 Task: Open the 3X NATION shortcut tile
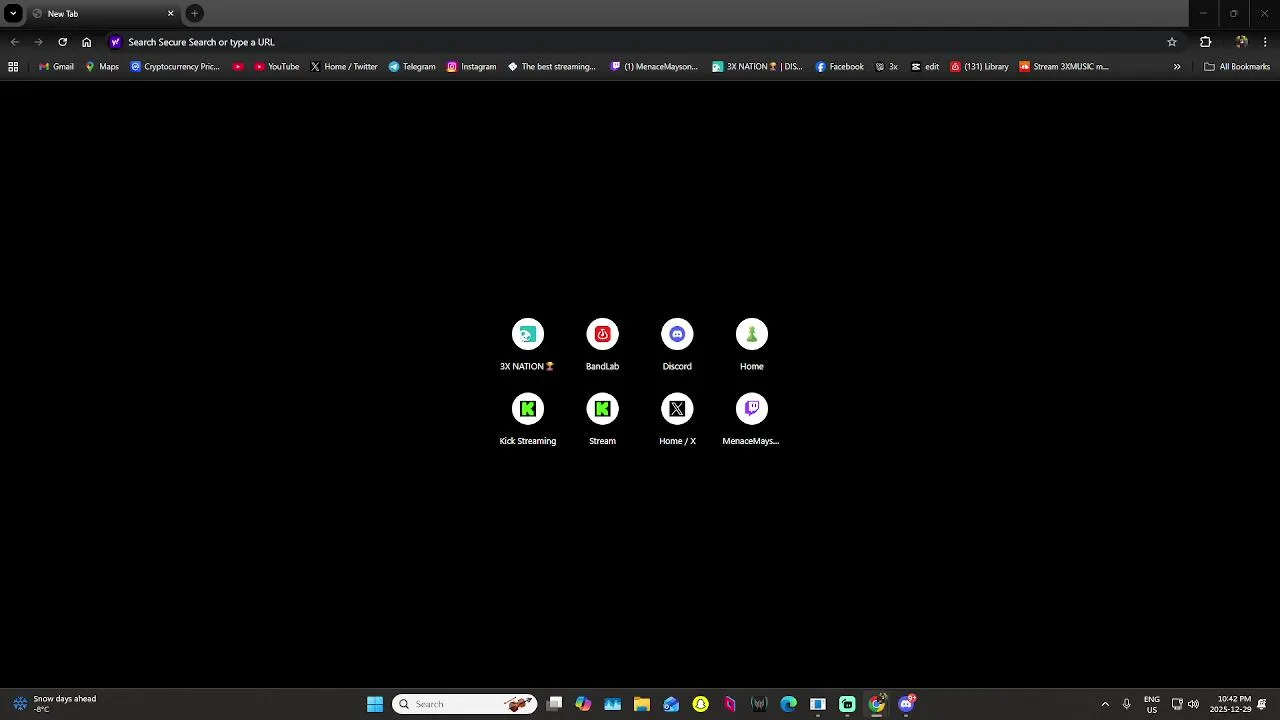pos(527,345)
